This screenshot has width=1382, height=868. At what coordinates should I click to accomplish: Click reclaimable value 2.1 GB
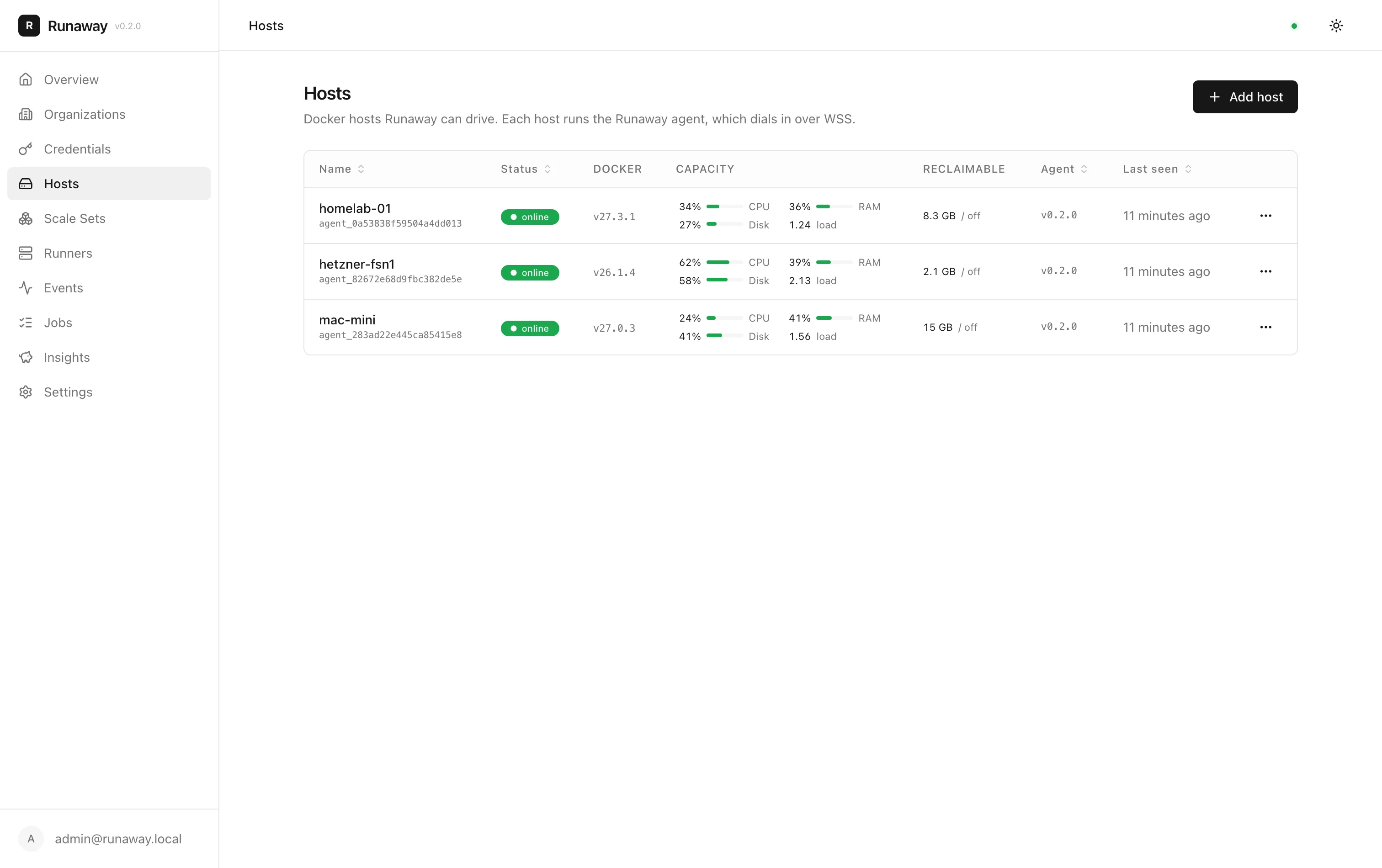(939, 271)
